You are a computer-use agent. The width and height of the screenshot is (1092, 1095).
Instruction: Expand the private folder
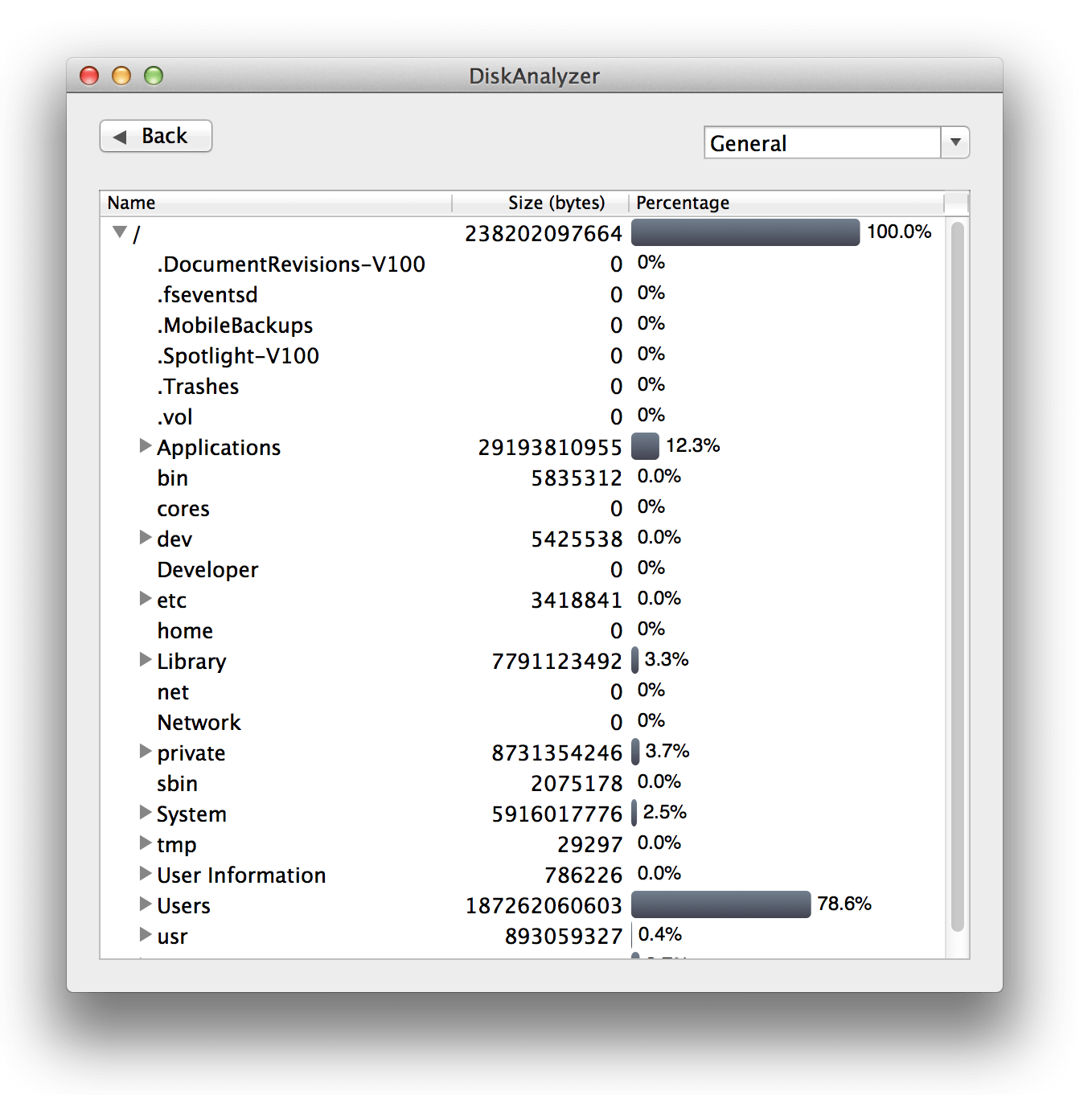pos(146,752)
